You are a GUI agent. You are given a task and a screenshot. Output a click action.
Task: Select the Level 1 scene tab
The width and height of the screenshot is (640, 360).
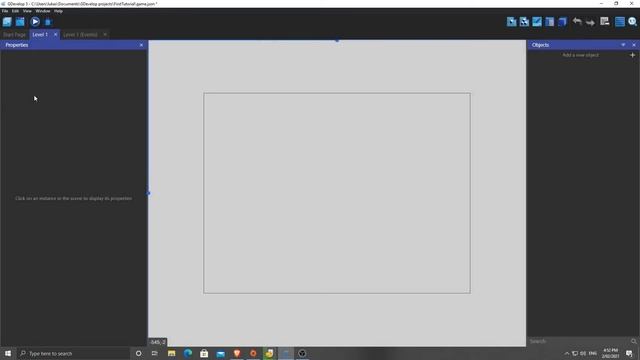click(x=40, y=35)
